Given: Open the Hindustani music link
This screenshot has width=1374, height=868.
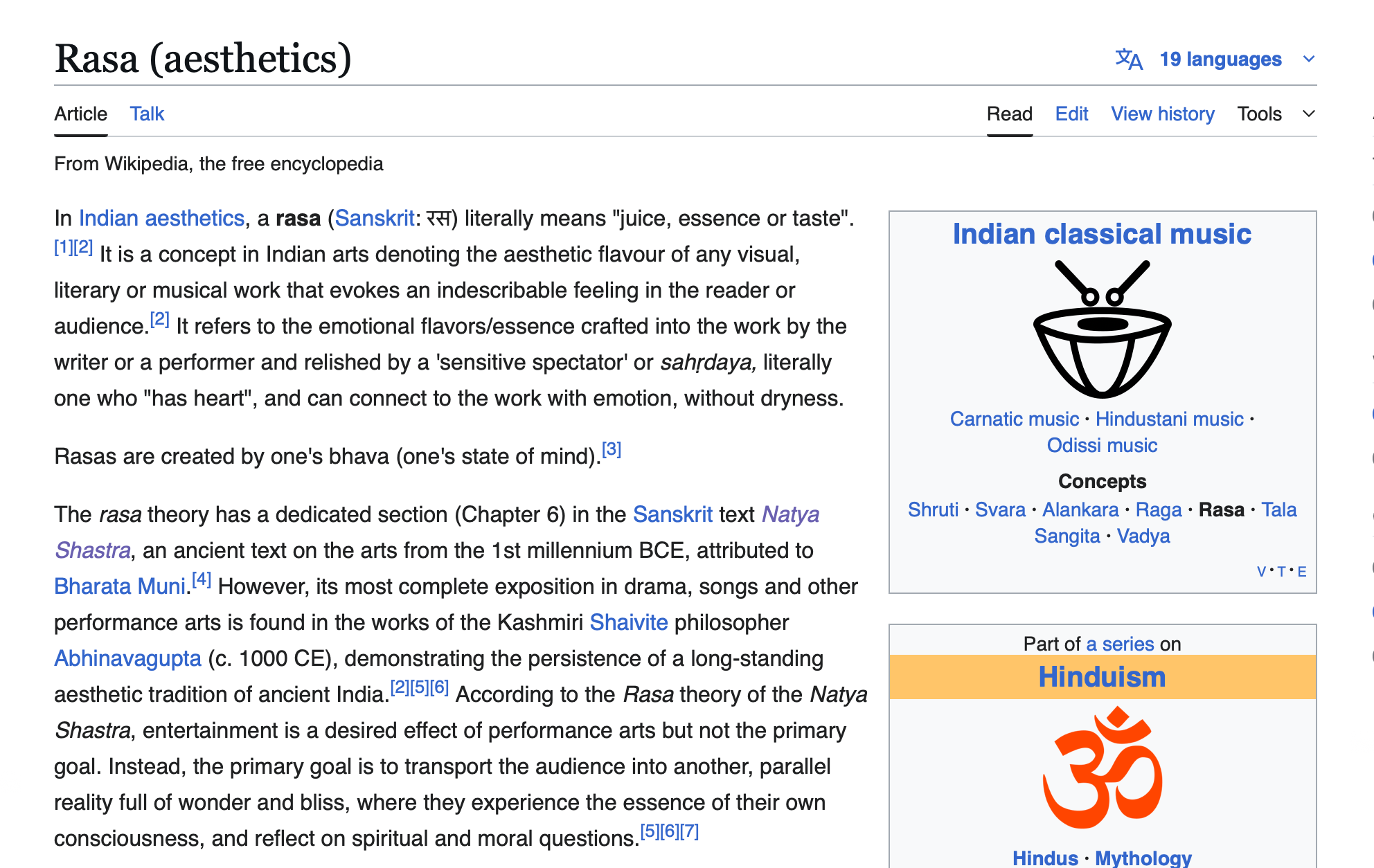Looking at the screenshot, I should pyautogui.click(x=1169, y=419).
